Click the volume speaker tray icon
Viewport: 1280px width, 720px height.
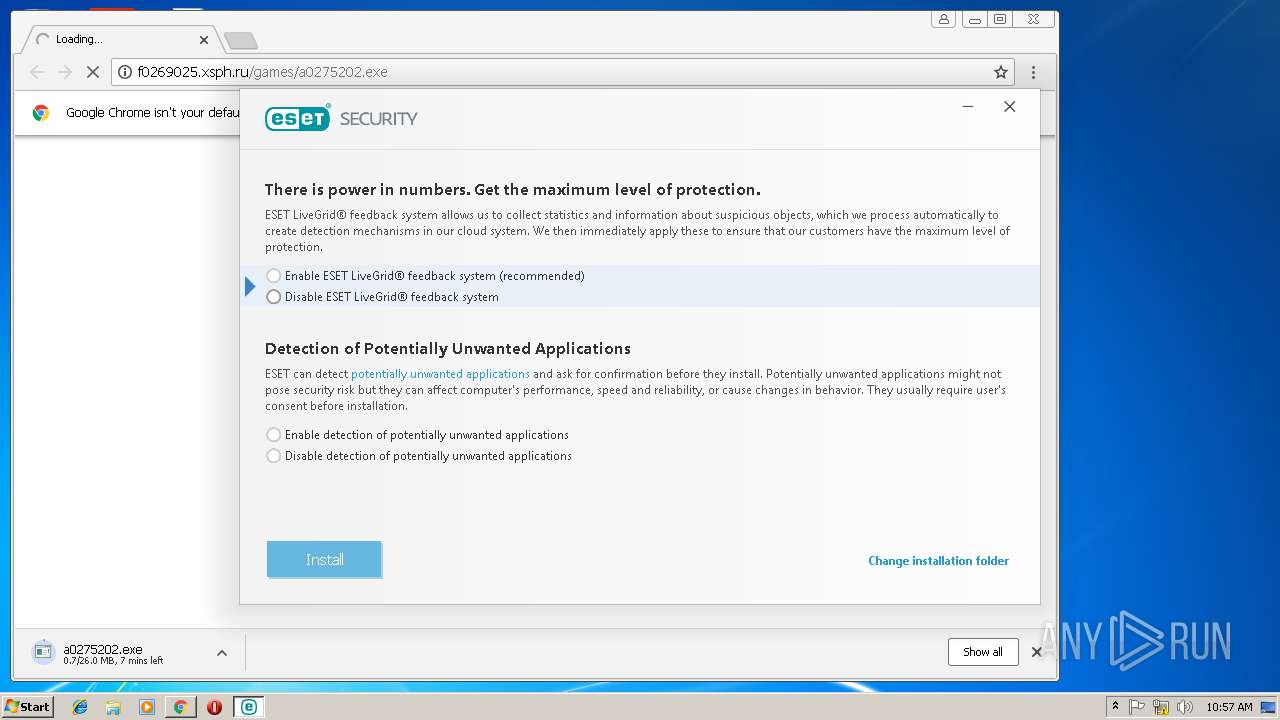click(1185, 707)
